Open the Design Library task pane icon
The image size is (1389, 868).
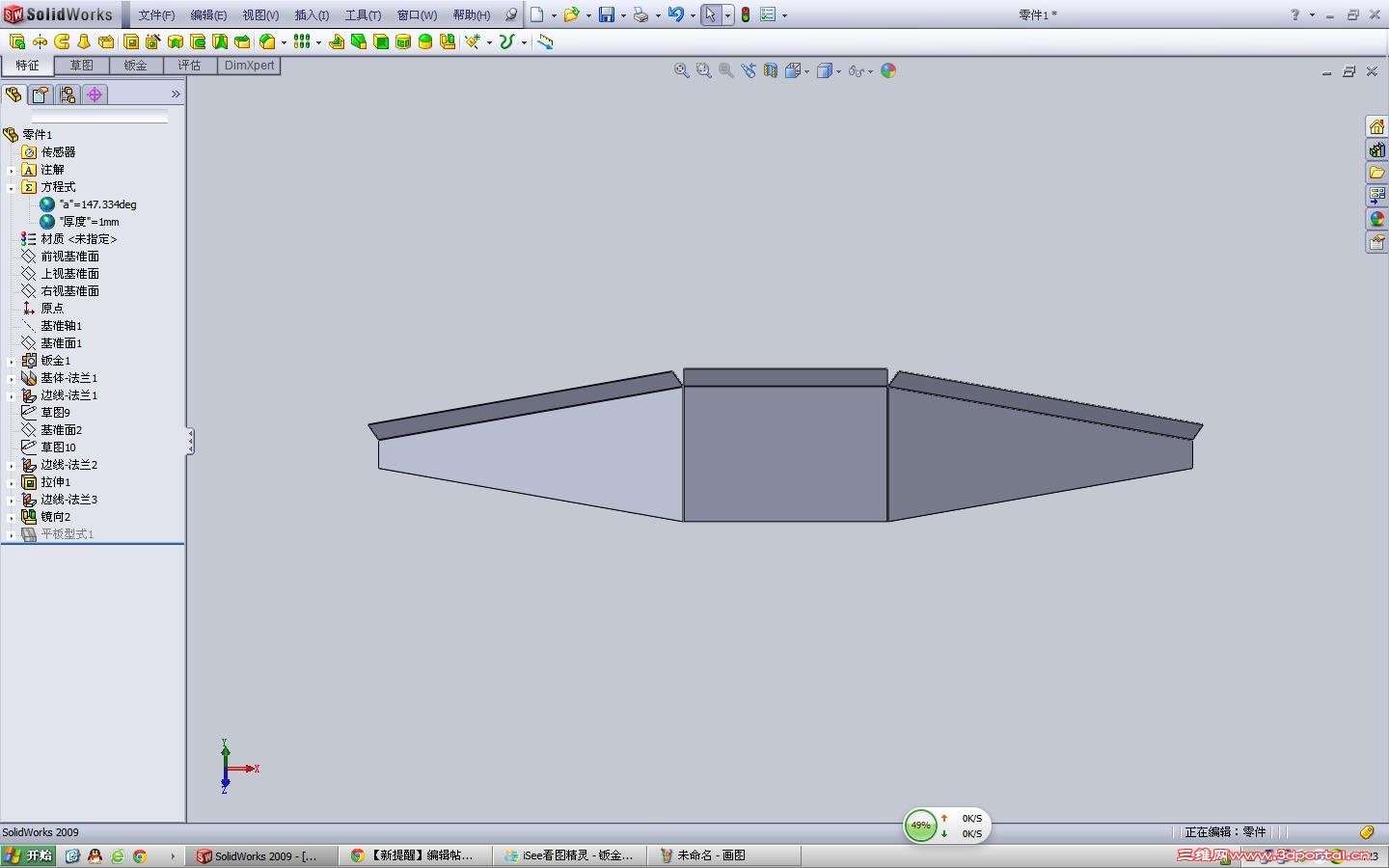1376,150
